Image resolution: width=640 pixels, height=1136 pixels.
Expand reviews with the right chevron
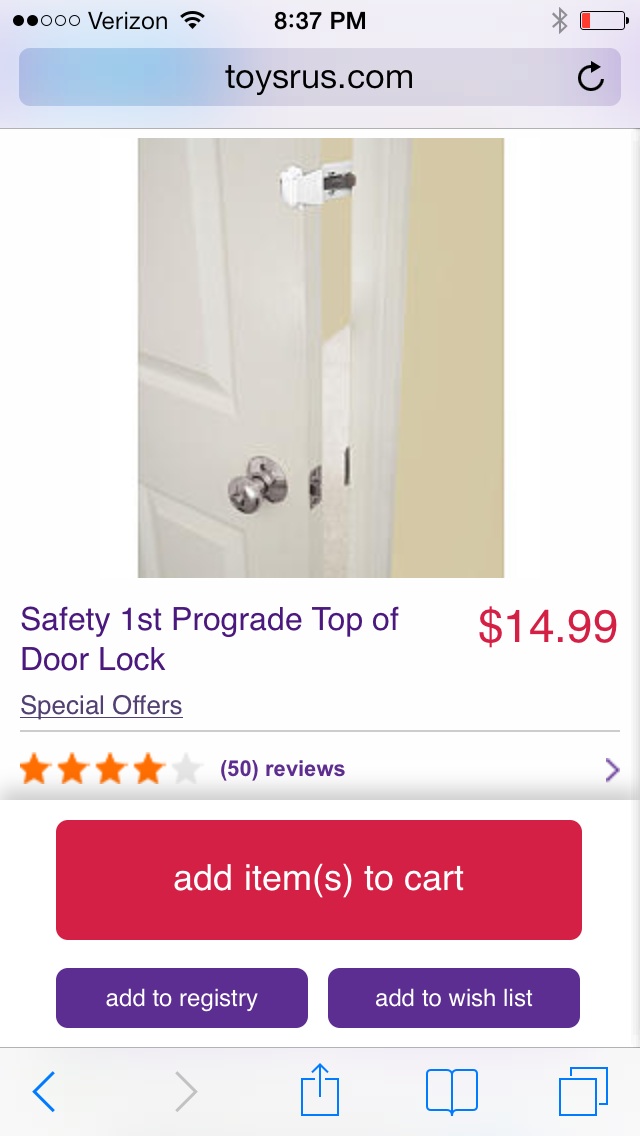point(612,769)
